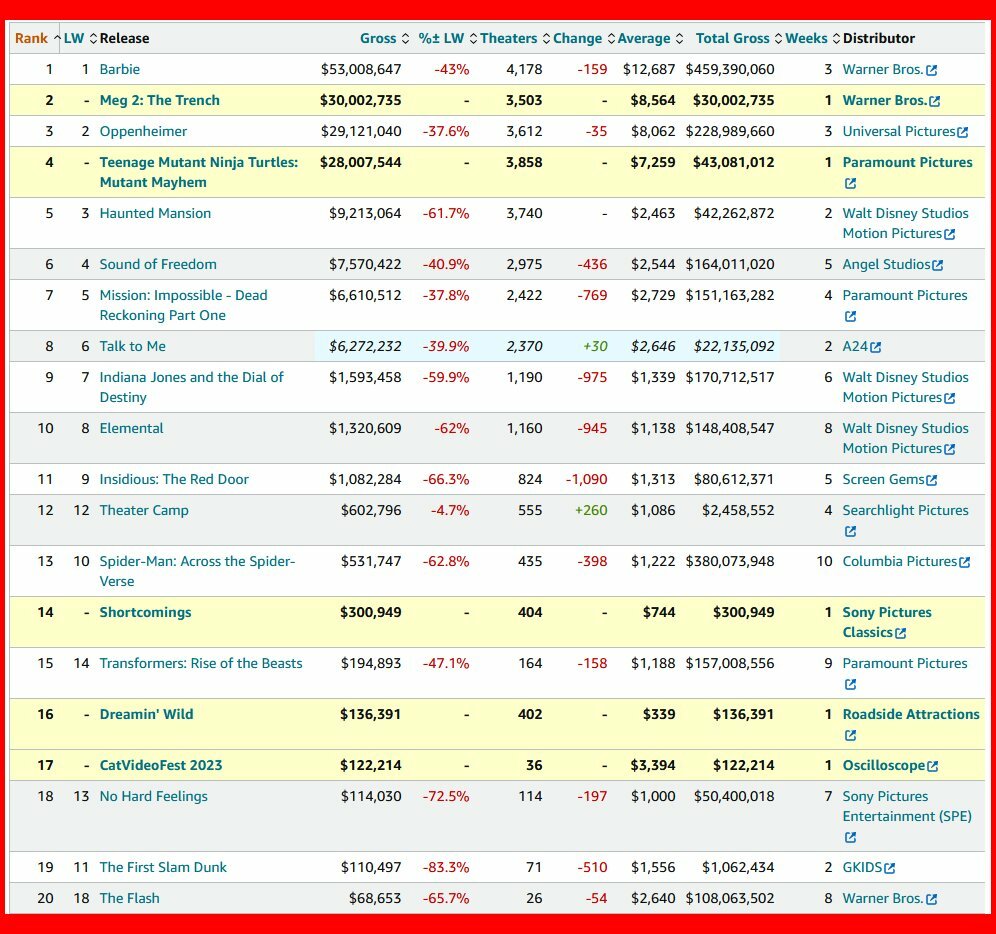Click external link icon beside Screen Gems
Screen dimensions: 996x934
tap(932, 480)
